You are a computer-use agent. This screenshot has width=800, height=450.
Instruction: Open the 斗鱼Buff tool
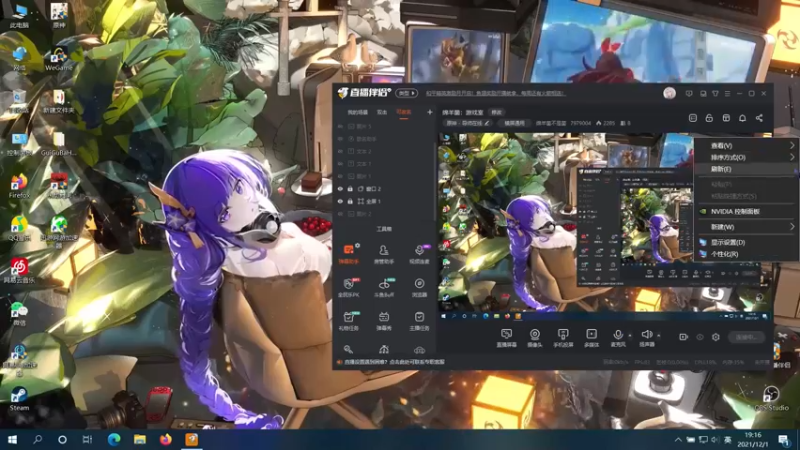[x=384, y=287]
